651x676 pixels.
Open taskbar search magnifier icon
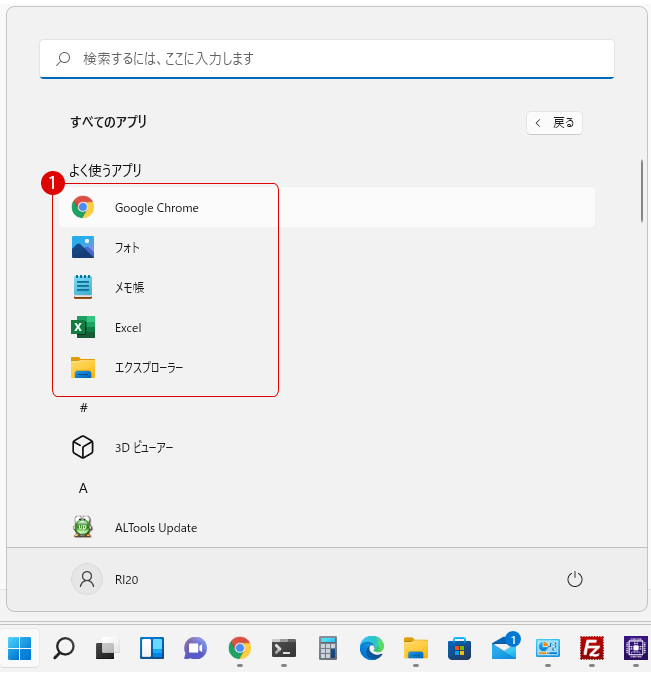pyautogui.click(x=64, y=648)
